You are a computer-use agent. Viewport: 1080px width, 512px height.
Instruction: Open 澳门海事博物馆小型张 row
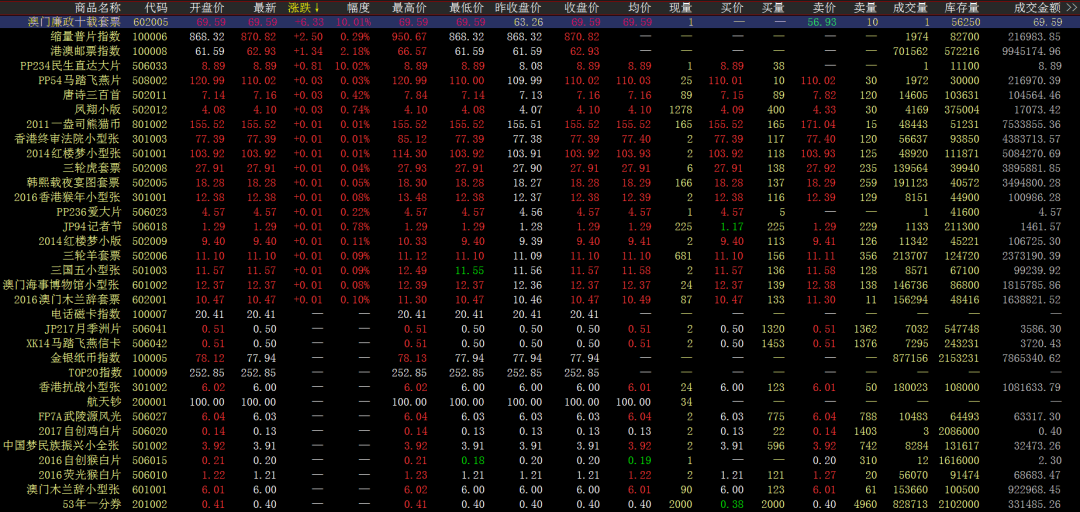pos(540,285)
